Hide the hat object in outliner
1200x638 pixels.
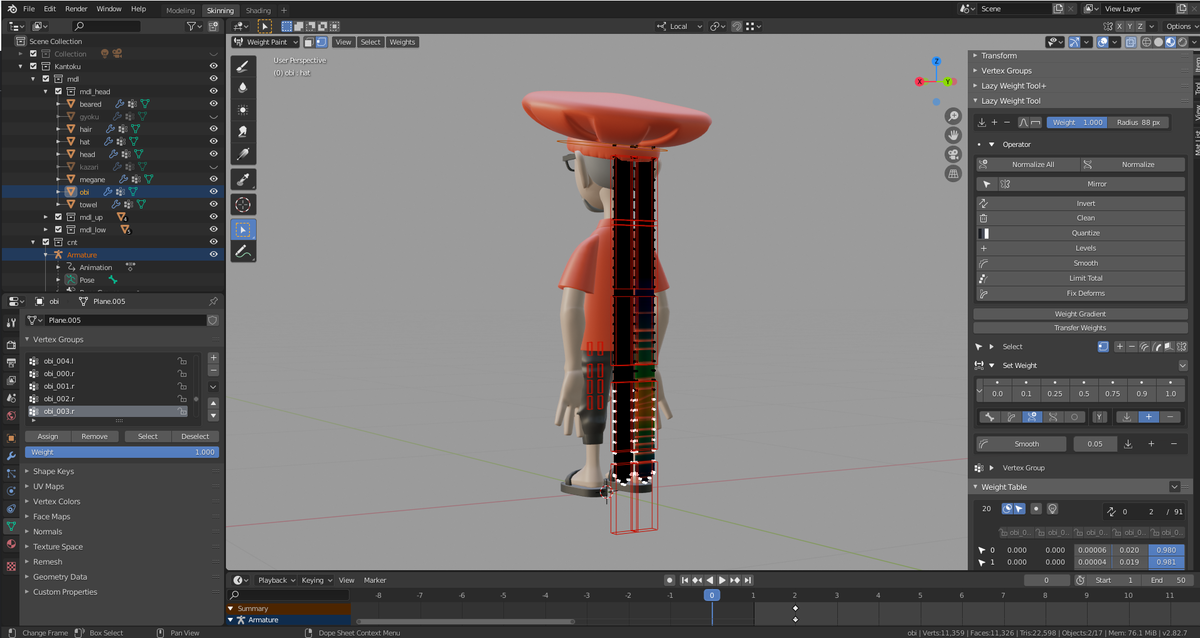pos(213,142)
